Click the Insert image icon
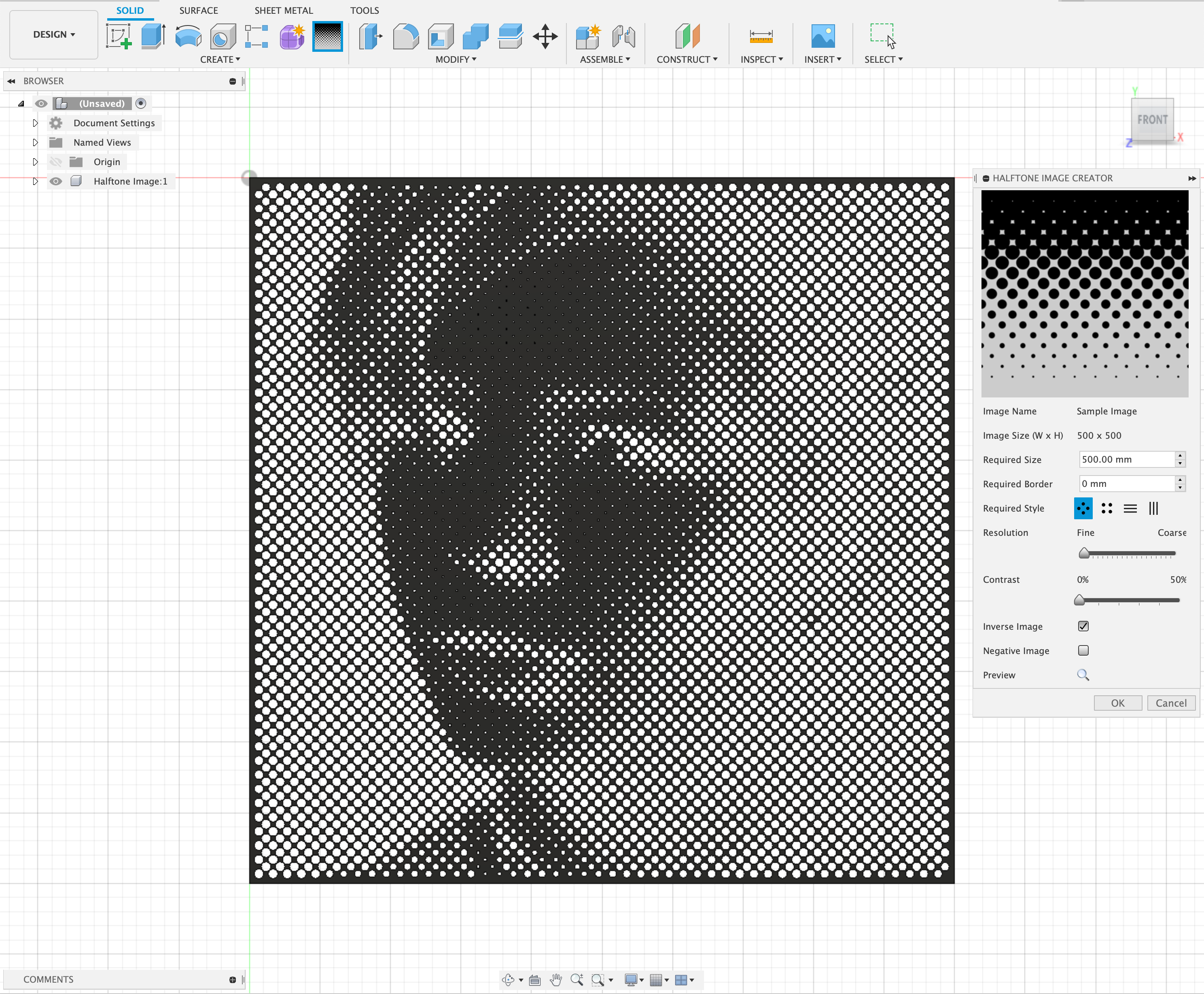 [x=822, y=36]
